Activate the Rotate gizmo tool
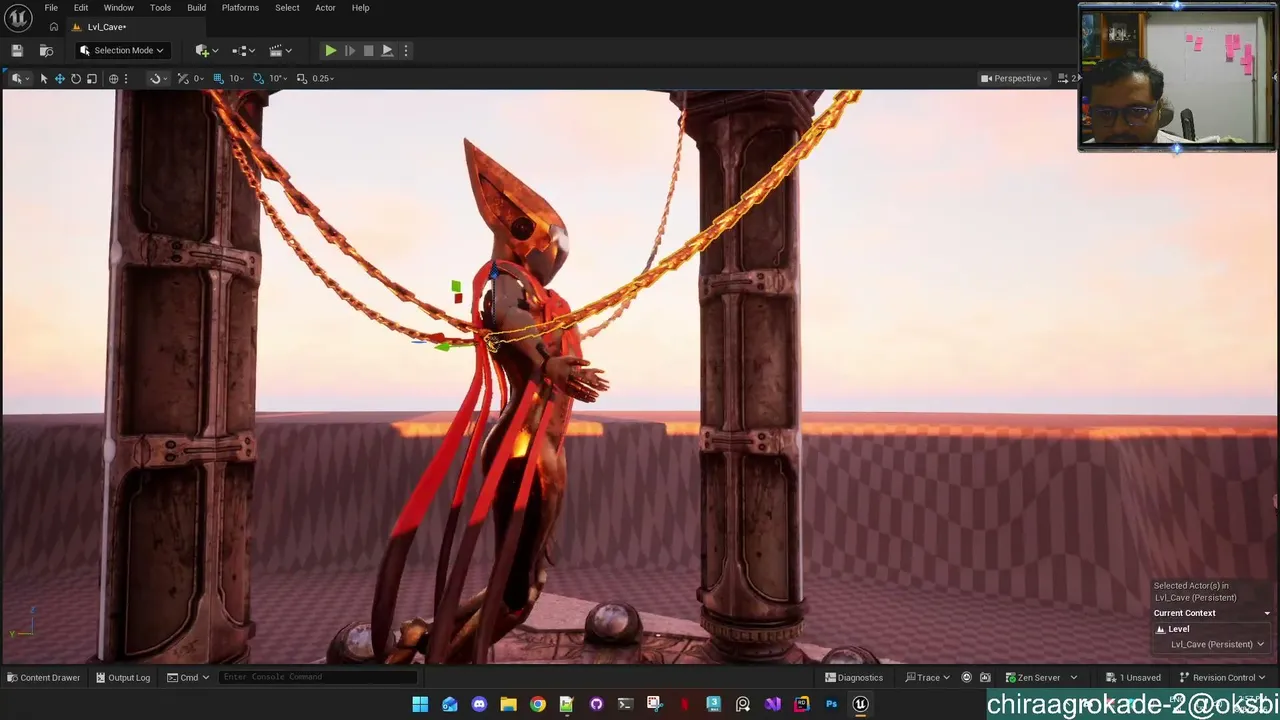This screenshot has height=720, width=1280. tap(75, 78)
